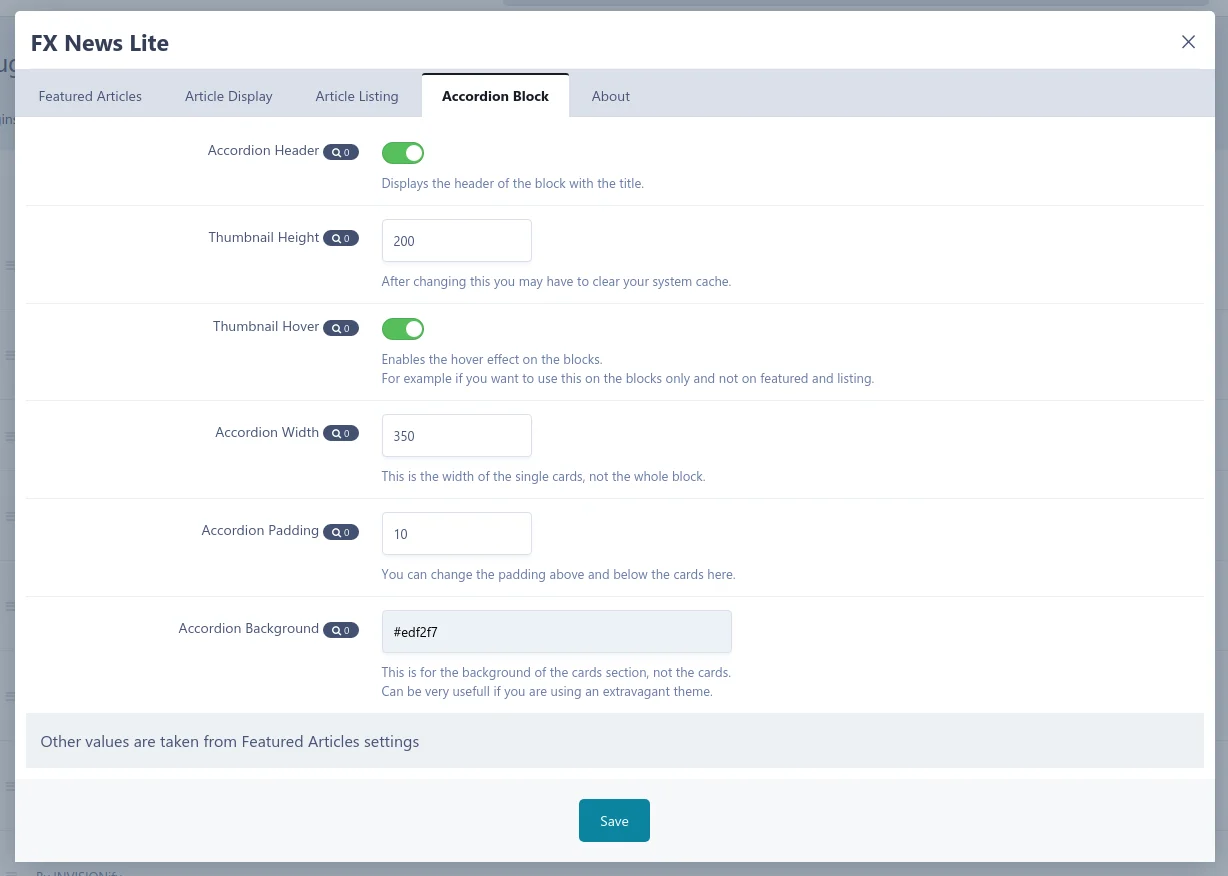Save the accordion settings

coord(614,821)
